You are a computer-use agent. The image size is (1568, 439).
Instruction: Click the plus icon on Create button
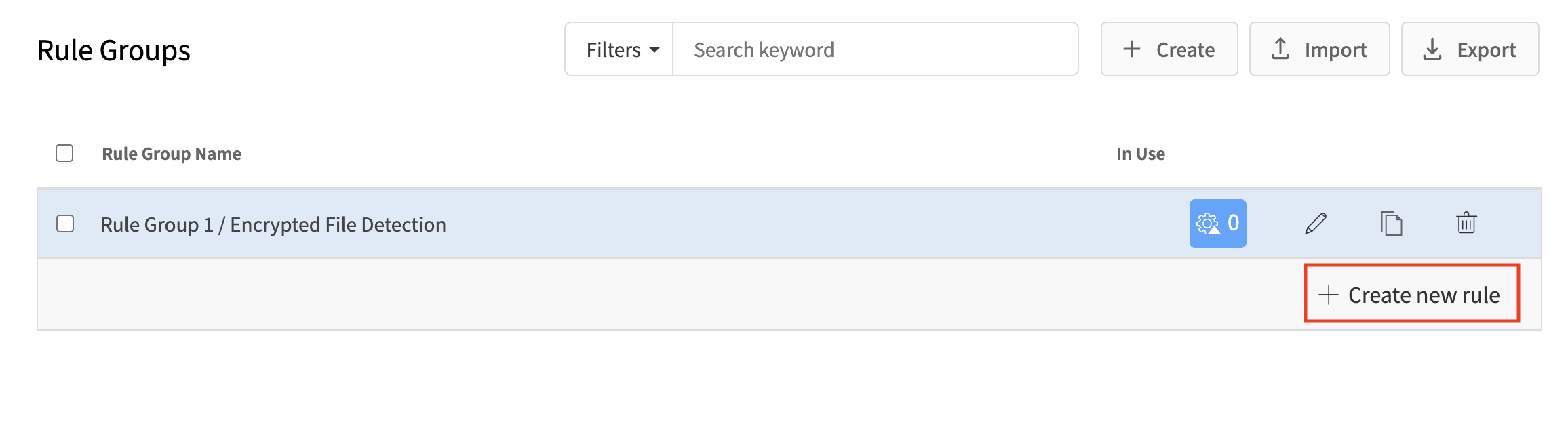[1131, 49]
